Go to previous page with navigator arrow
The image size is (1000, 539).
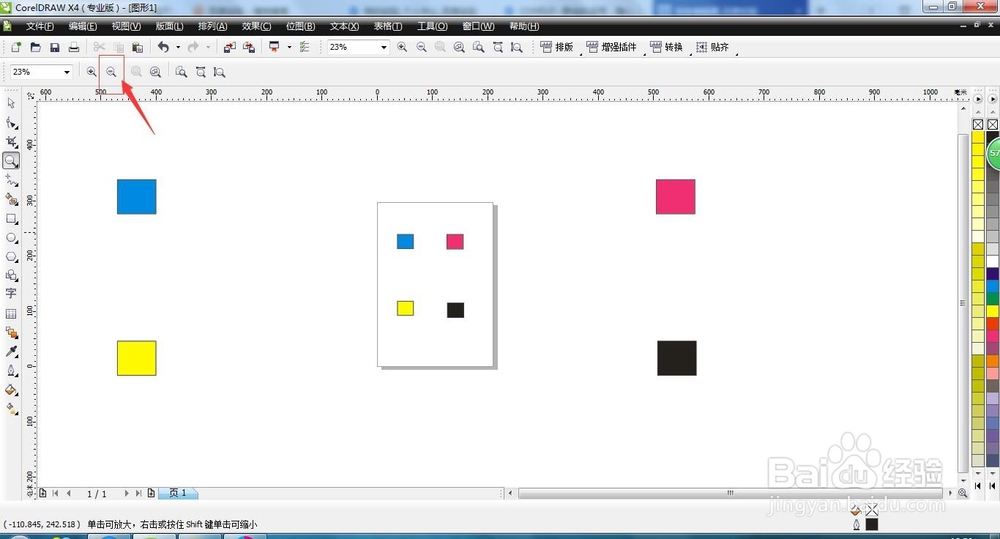click(69, 493)
